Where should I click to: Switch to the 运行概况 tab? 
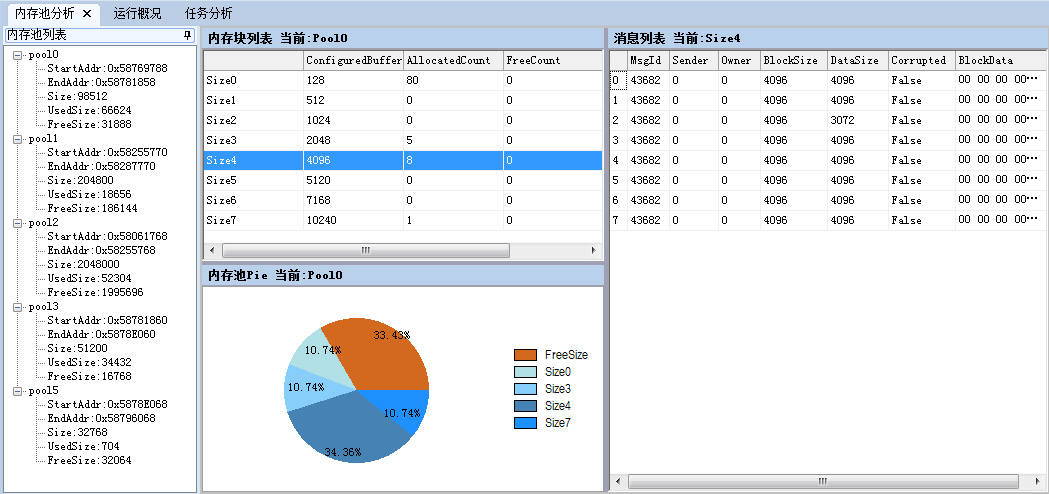pyautogui.click(x=137, y=13)
